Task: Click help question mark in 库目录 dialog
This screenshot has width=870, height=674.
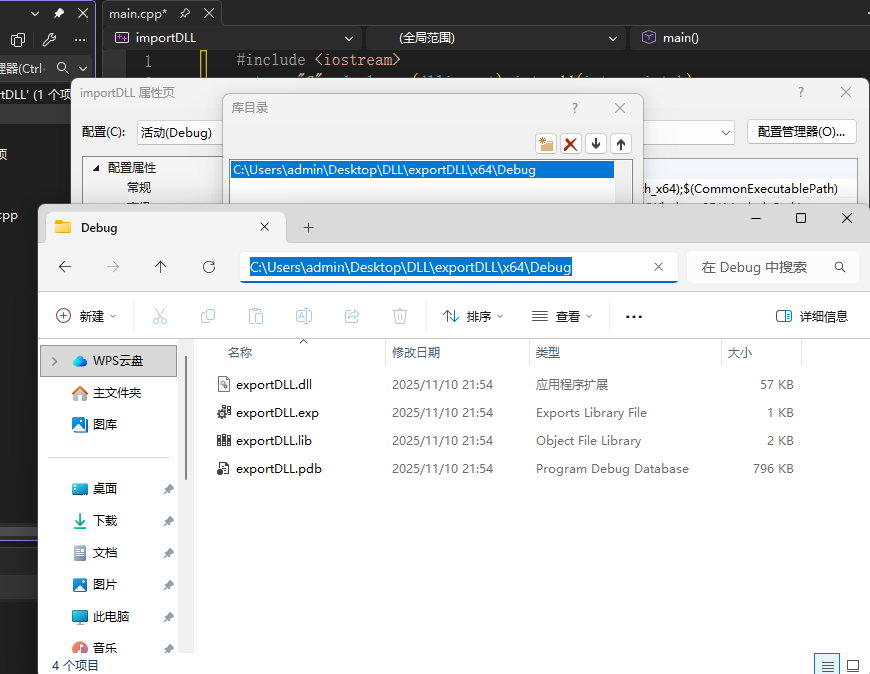Action: (x=575, y=108)
